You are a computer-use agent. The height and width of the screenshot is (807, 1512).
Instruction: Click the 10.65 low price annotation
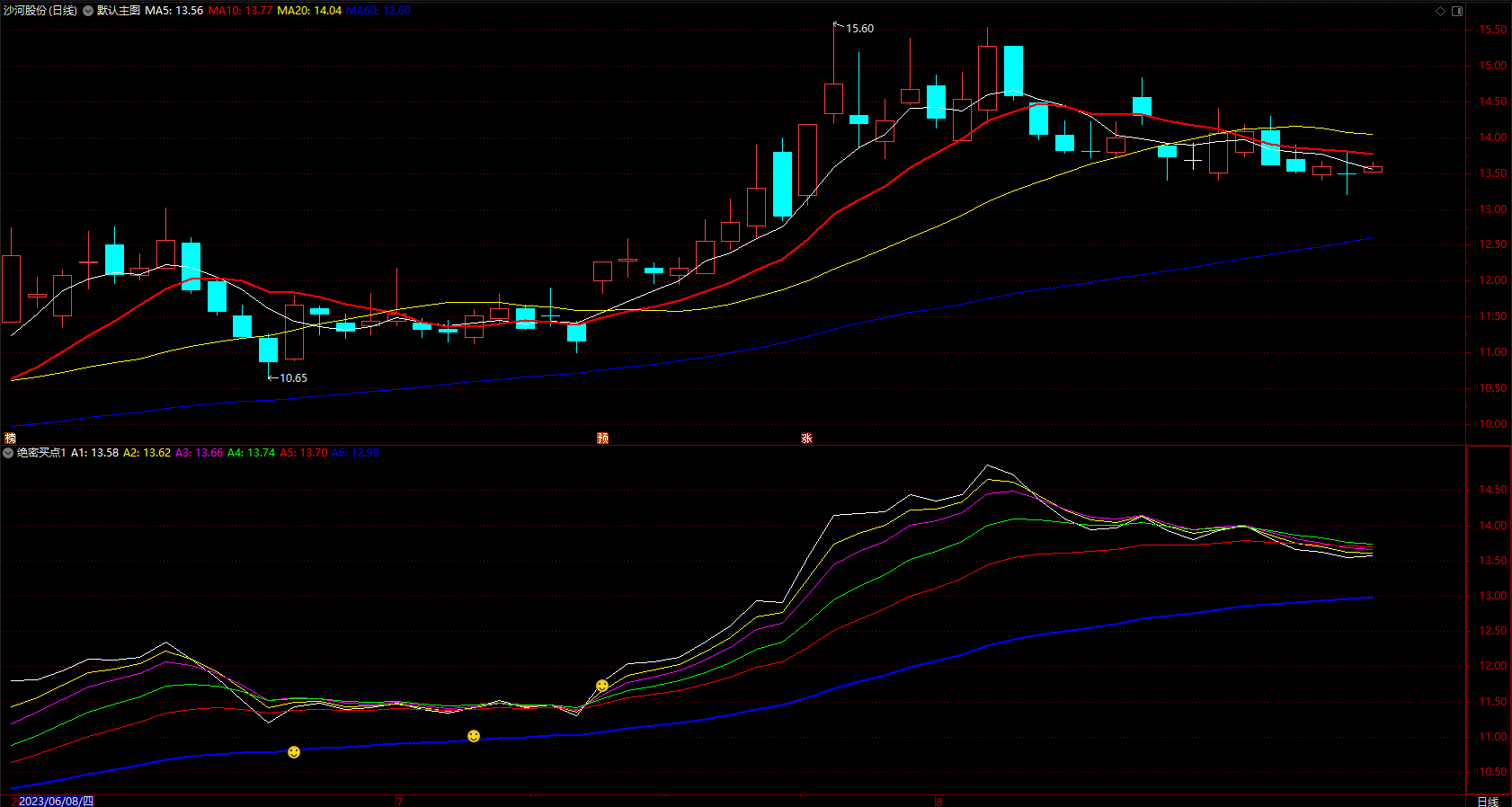pos(293,378)
